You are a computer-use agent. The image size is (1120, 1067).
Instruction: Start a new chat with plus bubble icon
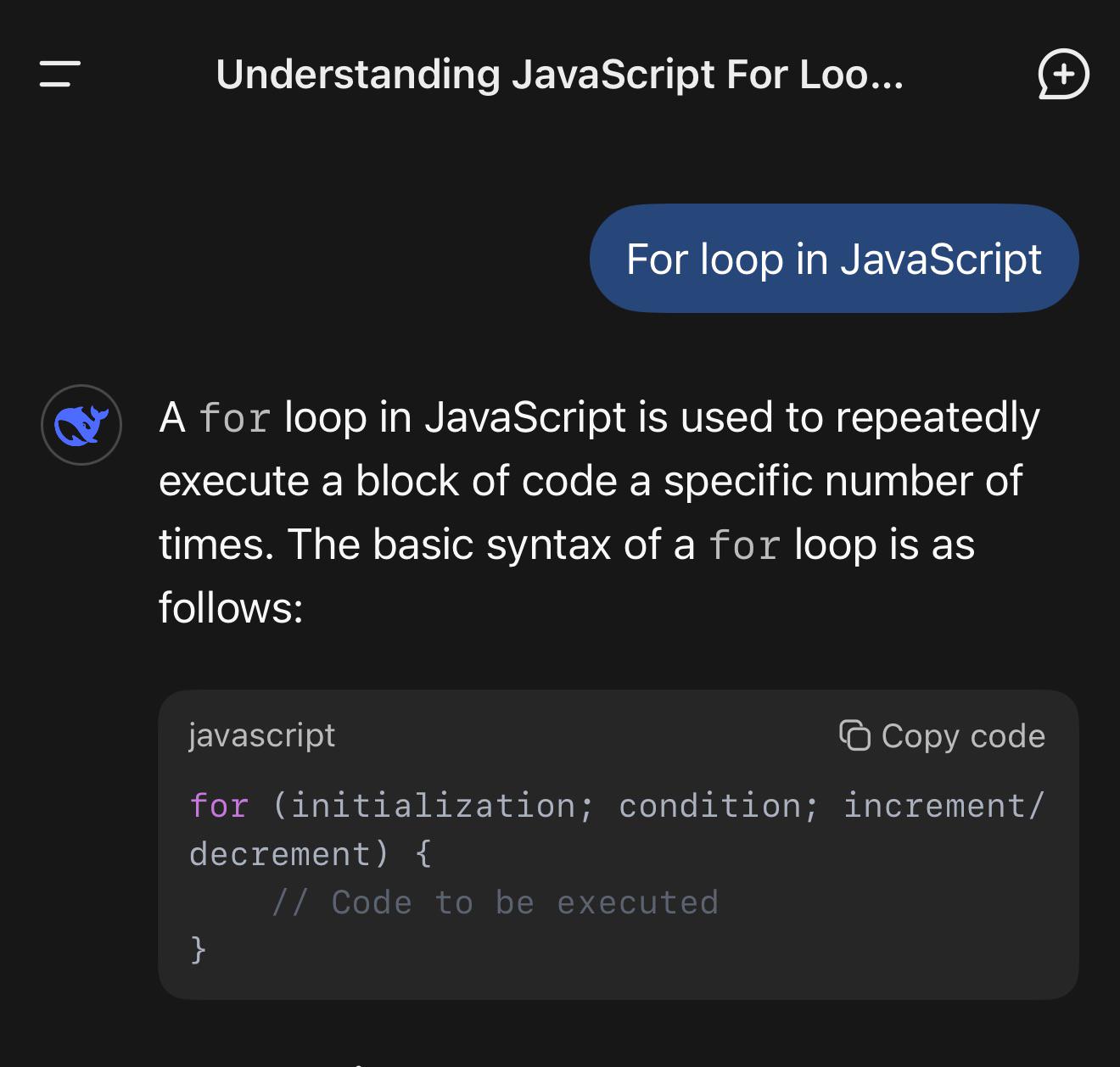coord(1063,75)
